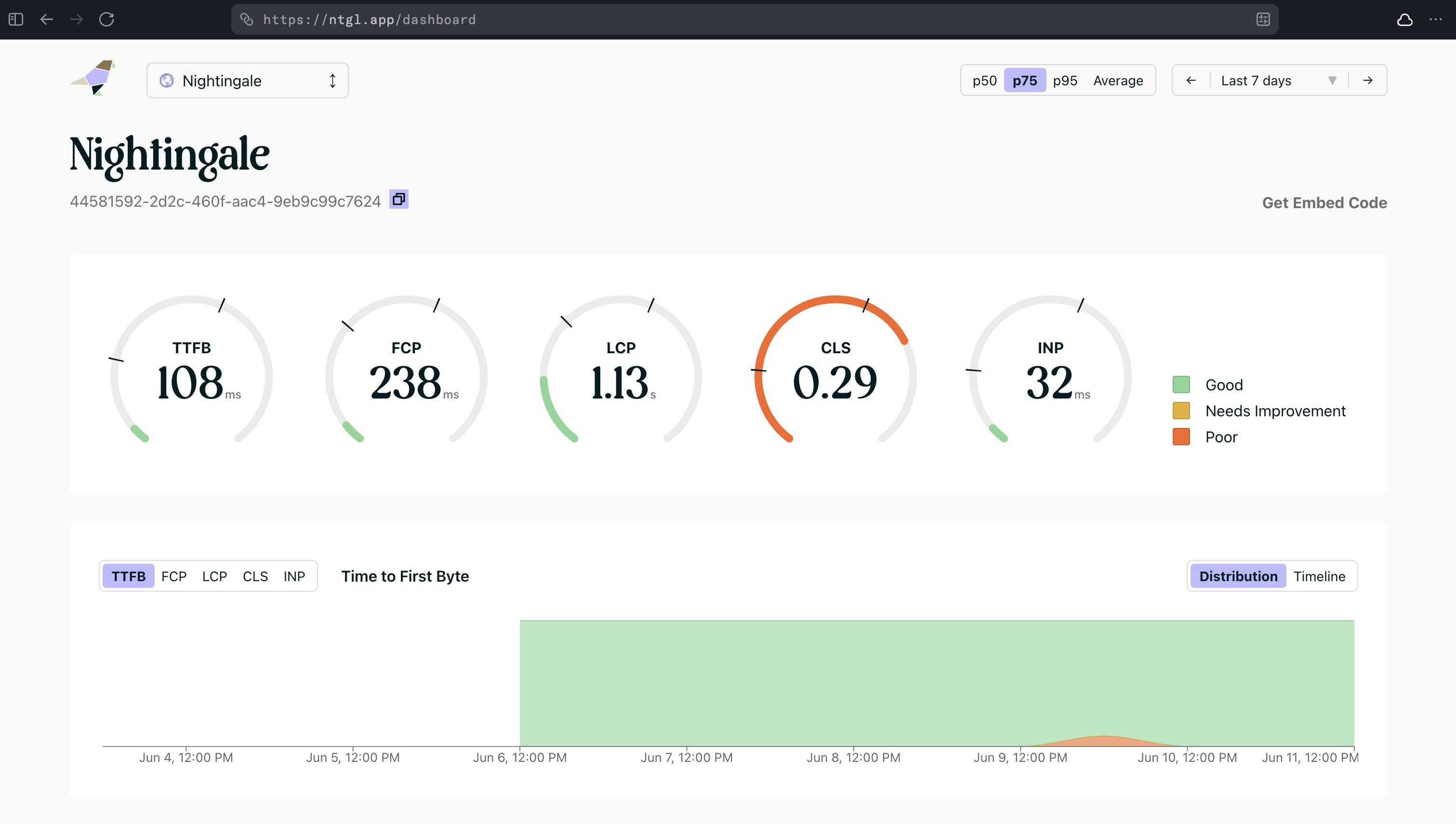Go back with the browser back arrow

[47, 19]
